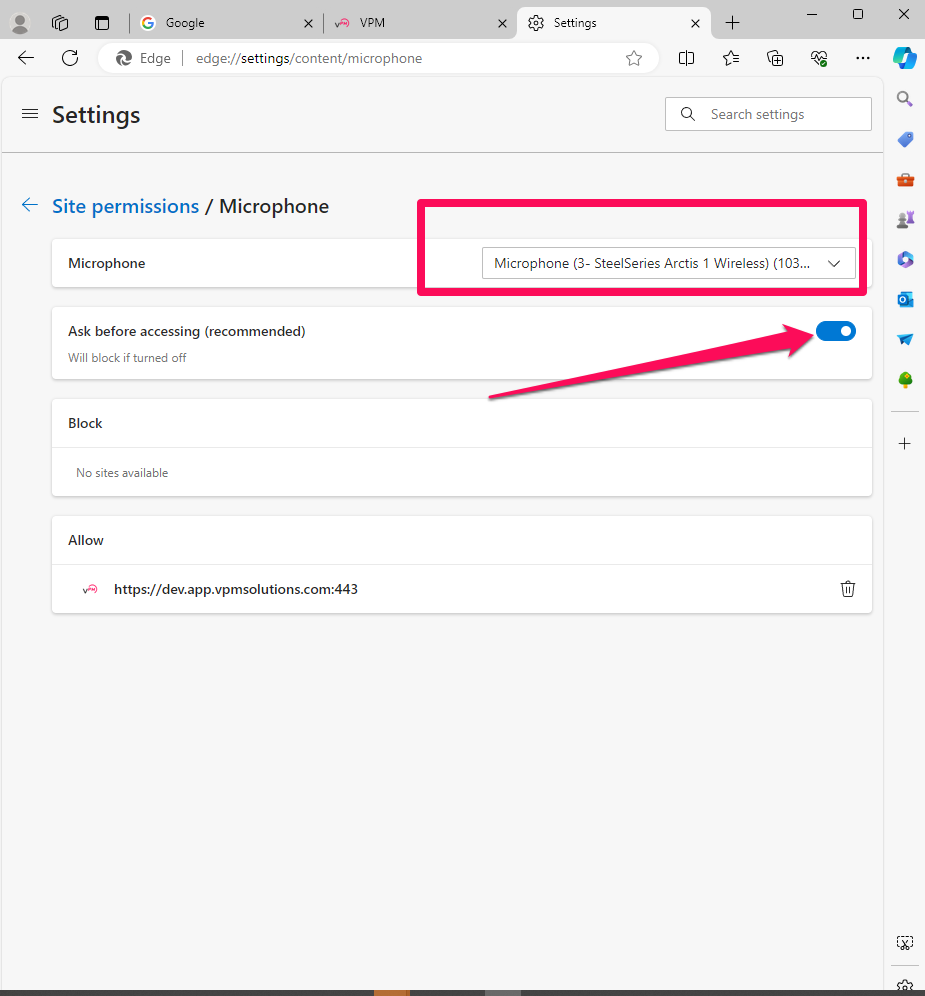
Task: Open Browser essentials from the toolbar
Action: [819, 58]
